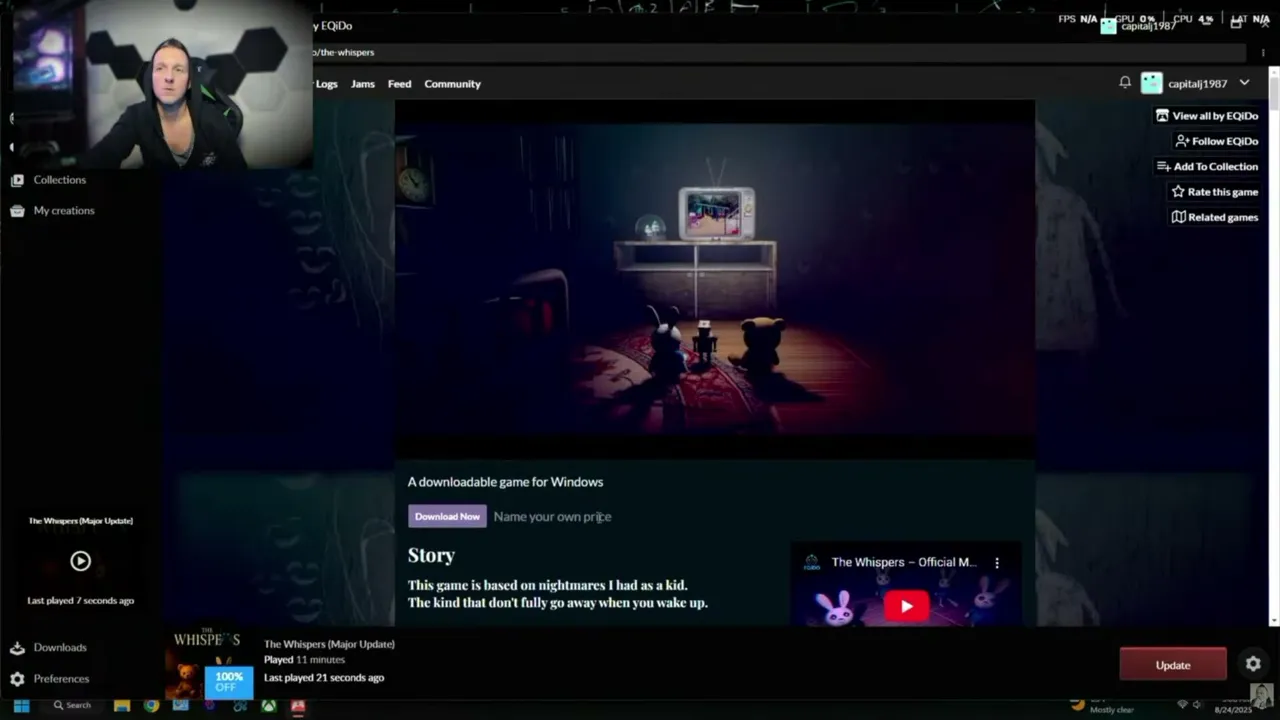
Task: Open the browser three-dot options menu
Action: pos(1263,52)
